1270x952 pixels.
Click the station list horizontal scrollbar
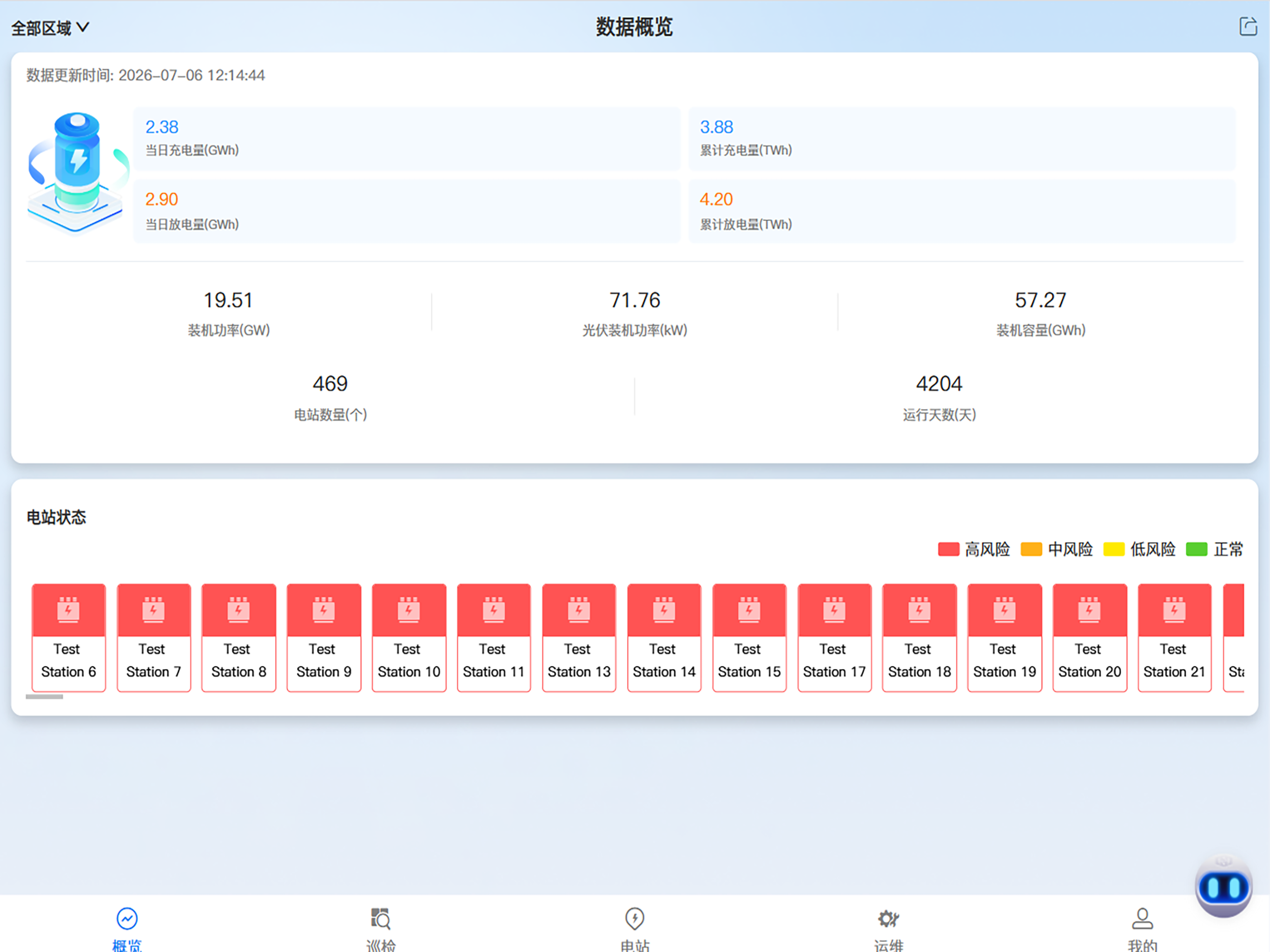click(44, 696)
